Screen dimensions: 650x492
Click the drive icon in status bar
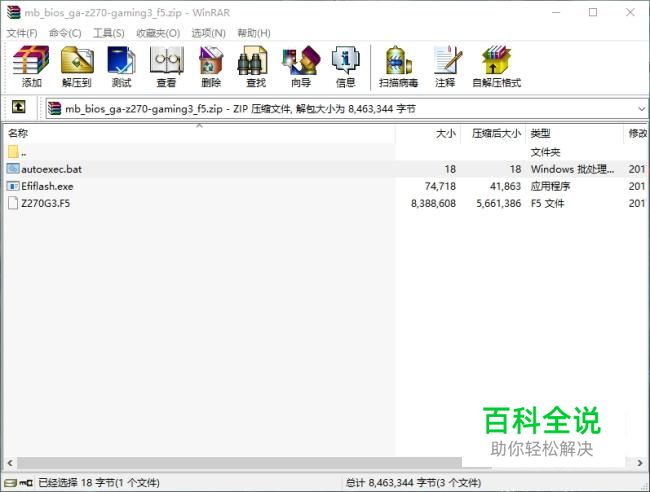(x=11, y=483)
